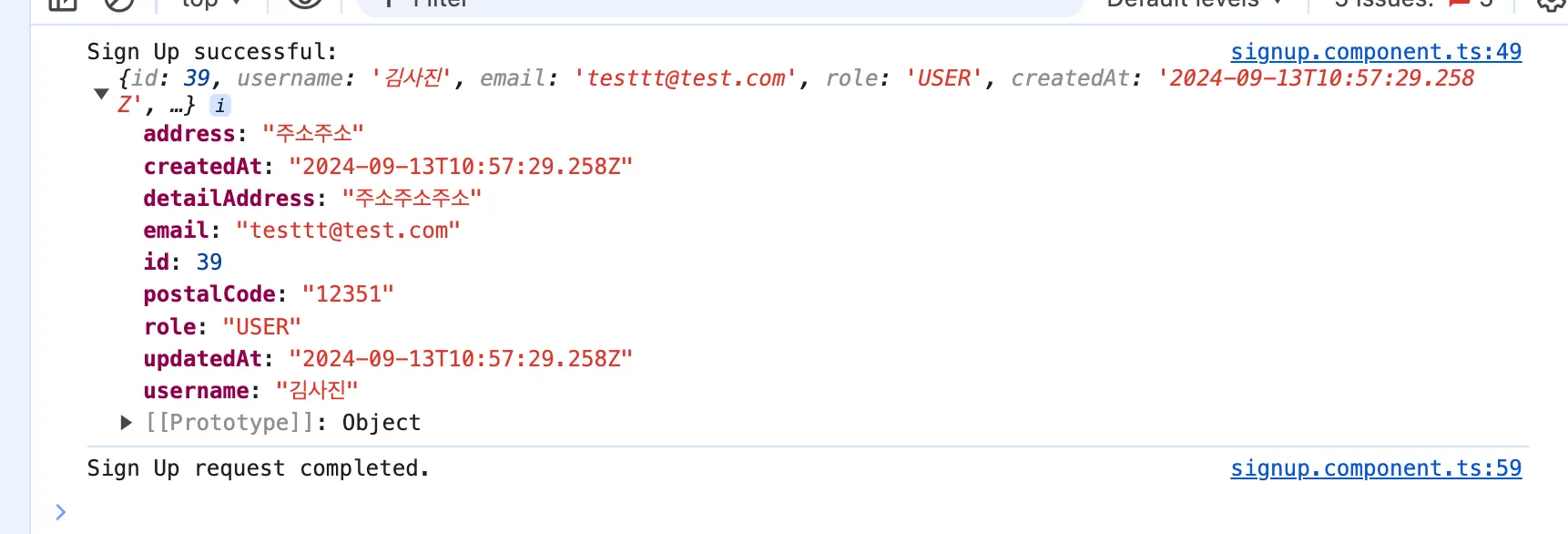Collapse the logged user object

point(101,93)
